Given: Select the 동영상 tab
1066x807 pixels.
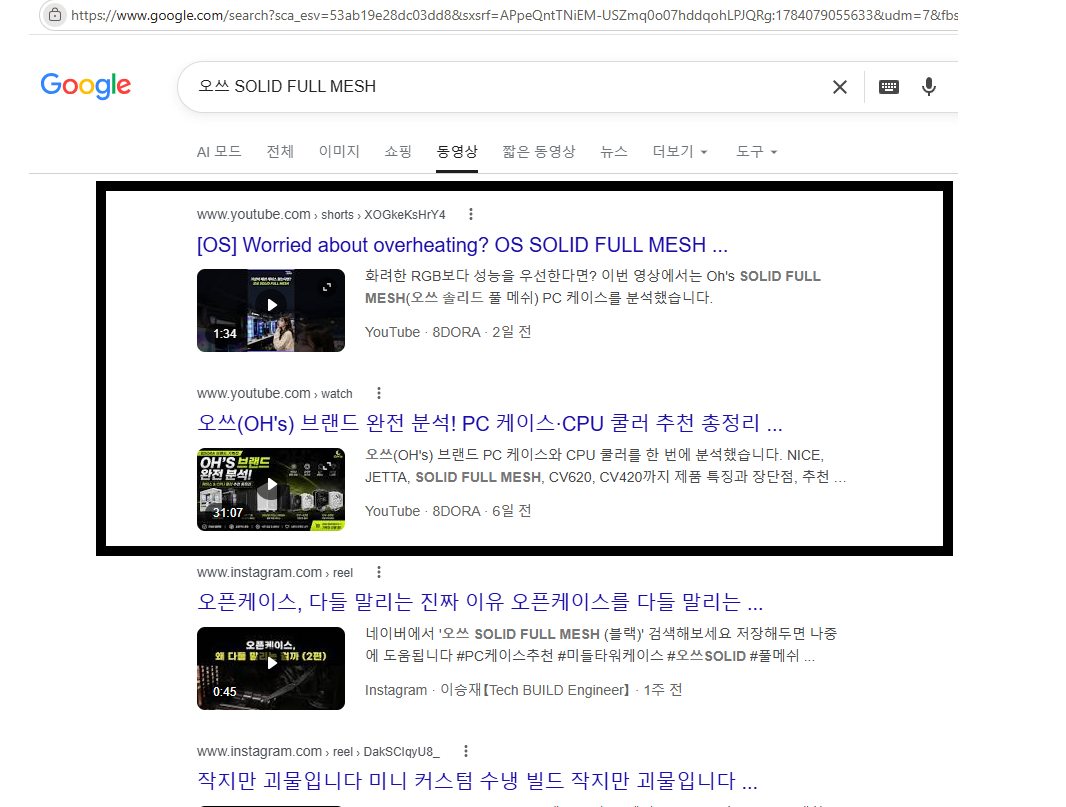Looking at the screenshot, I should click(x=457, y=152).
